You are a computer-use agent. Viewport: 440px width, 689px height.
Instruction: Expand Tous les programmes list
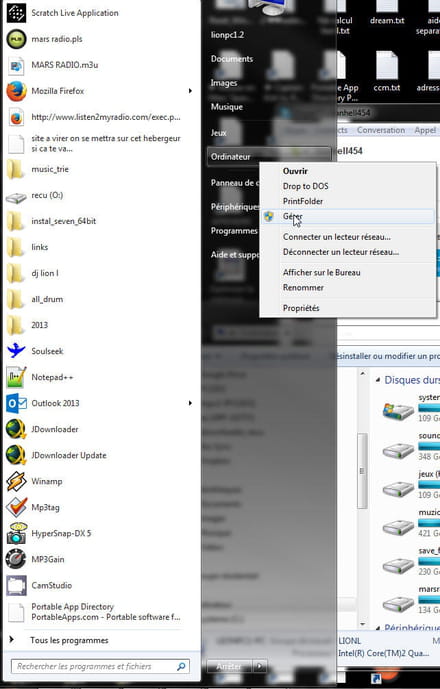tap(69, 640)
